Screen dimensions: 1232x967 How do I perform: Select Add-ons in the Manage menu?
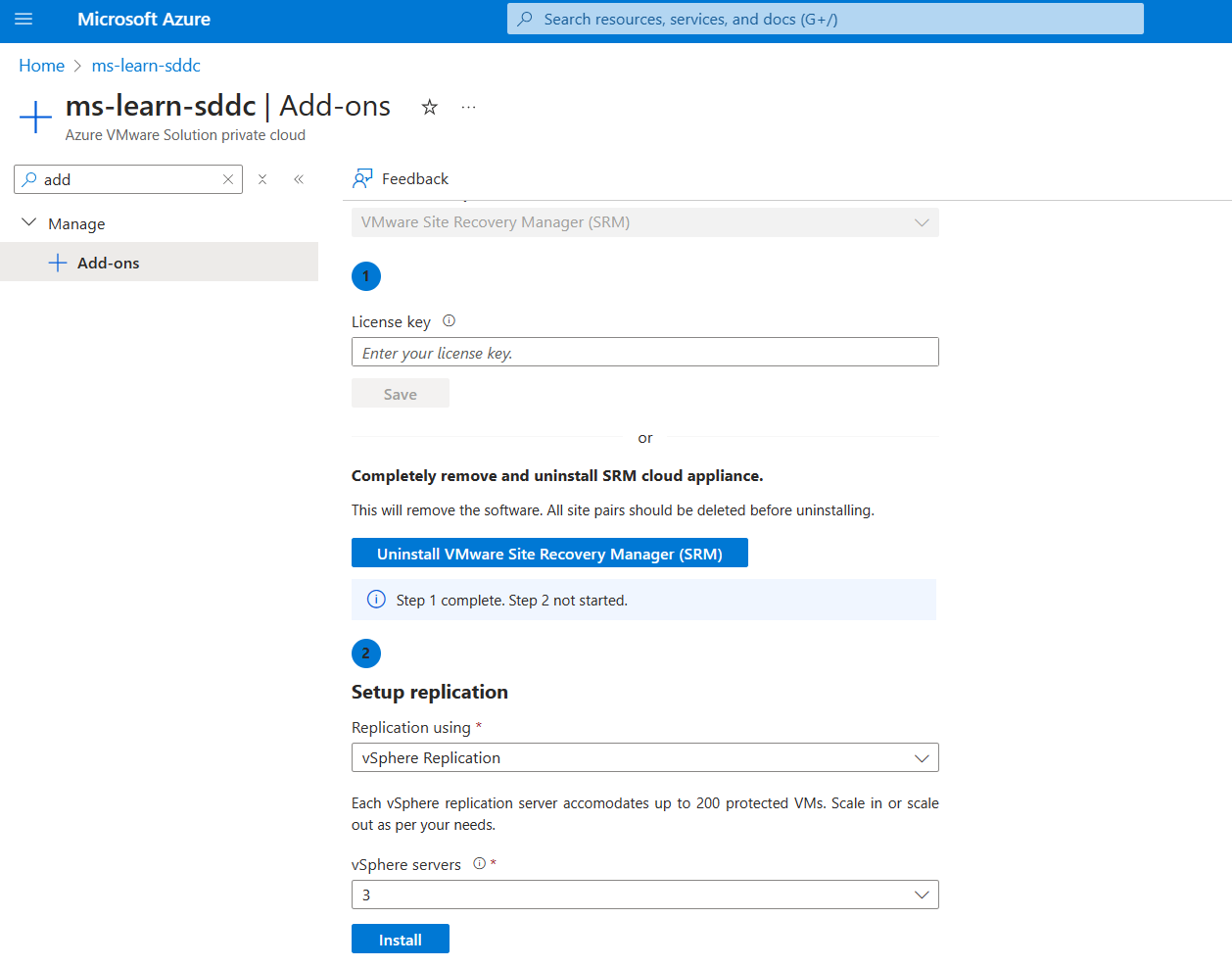point(159,263)
